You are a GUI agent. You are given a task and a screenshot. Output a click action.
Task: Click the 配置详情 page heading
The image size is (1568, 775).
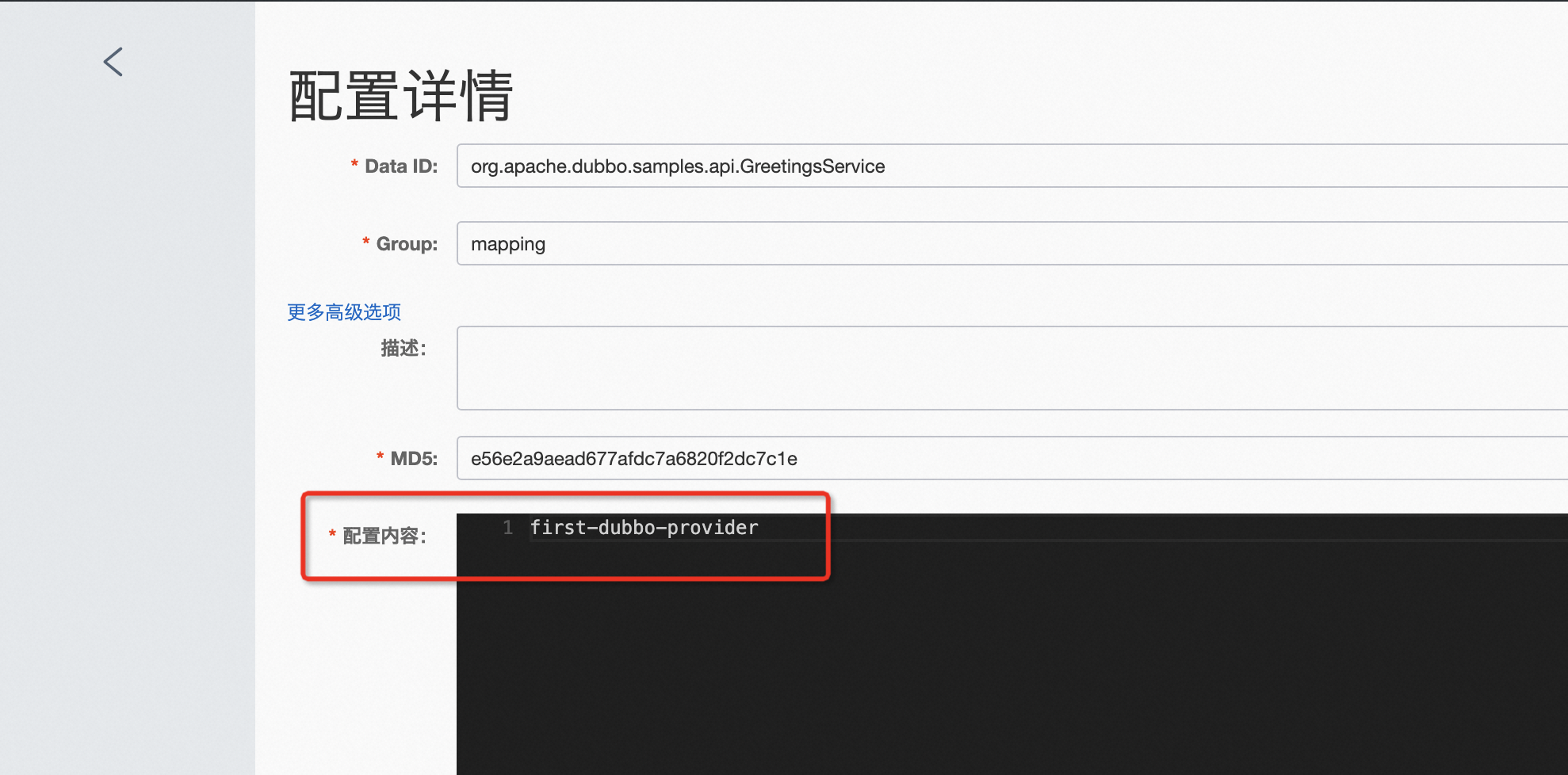click(x=401, y=96)
